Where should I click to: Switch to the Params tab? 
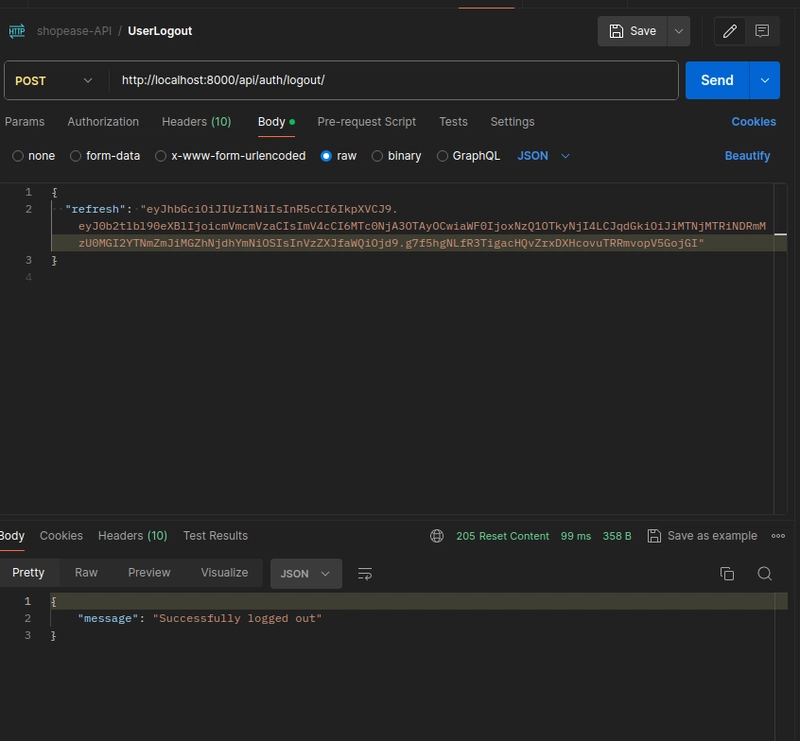point(24,122)
